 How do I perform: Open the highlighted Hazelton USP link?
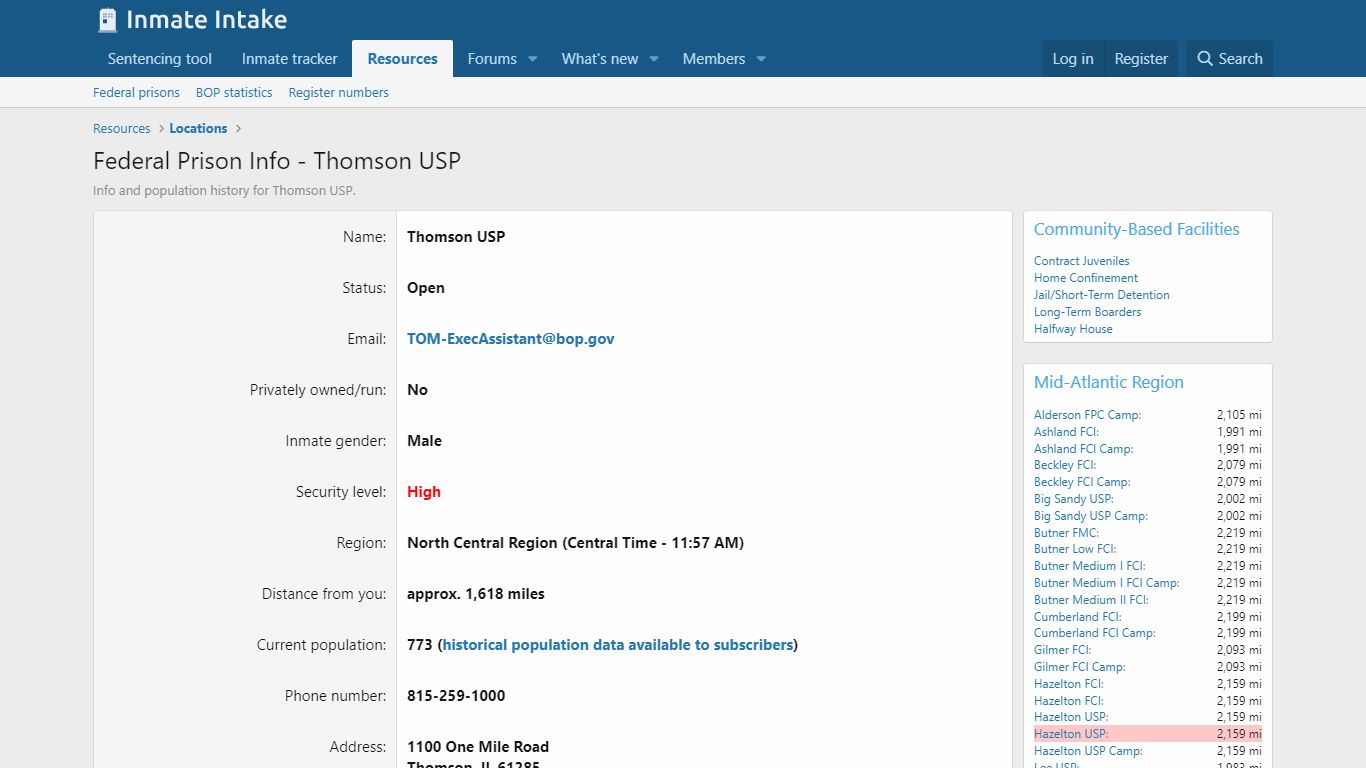1071,734
